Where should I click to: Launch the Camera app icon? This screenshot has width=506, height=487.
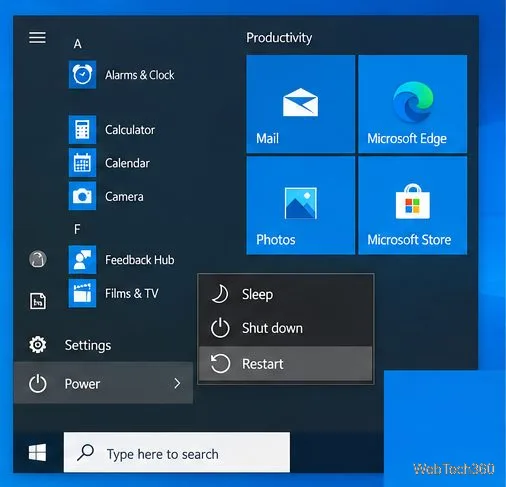tap(82, 196)
